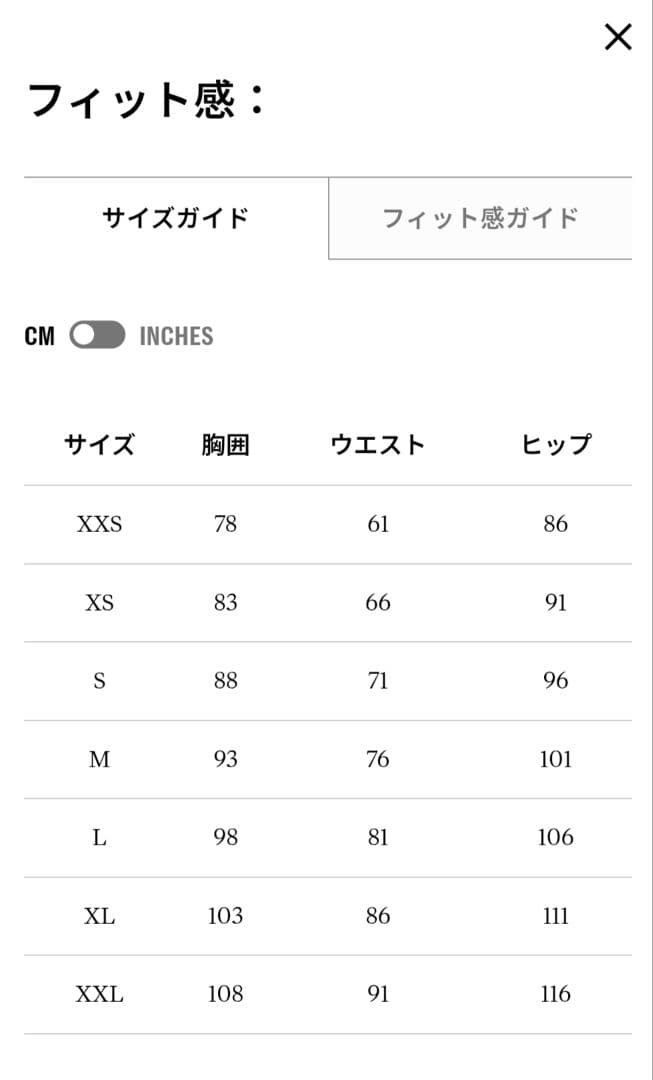Select the サイズガイド tab
The width and height of the screenshot is (653, 1080).
click(x=176, y=218)
